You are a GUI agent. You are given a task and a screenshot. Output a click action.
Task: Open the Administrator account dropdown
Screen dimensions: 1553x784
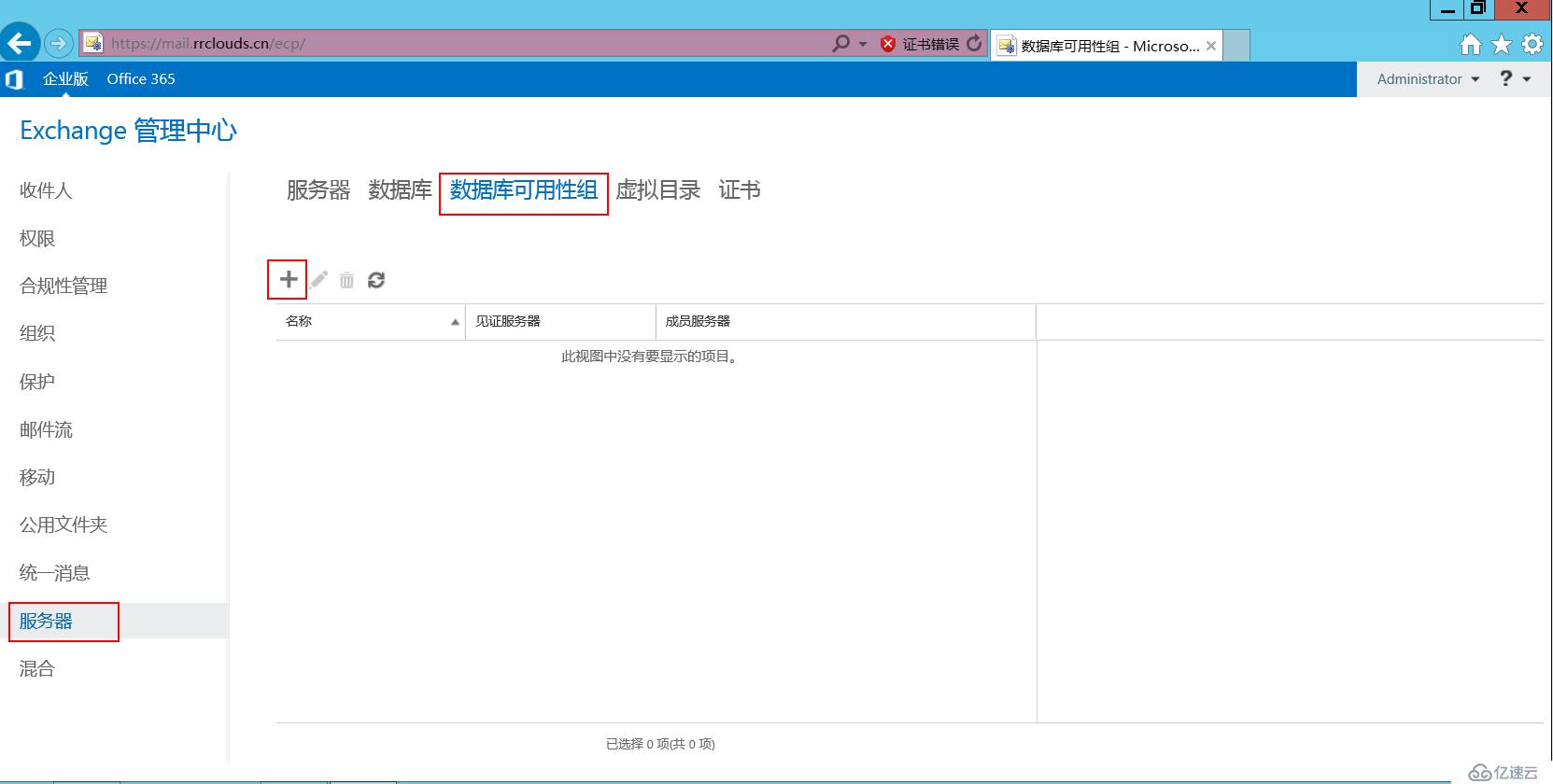[x=1428, y=79]
